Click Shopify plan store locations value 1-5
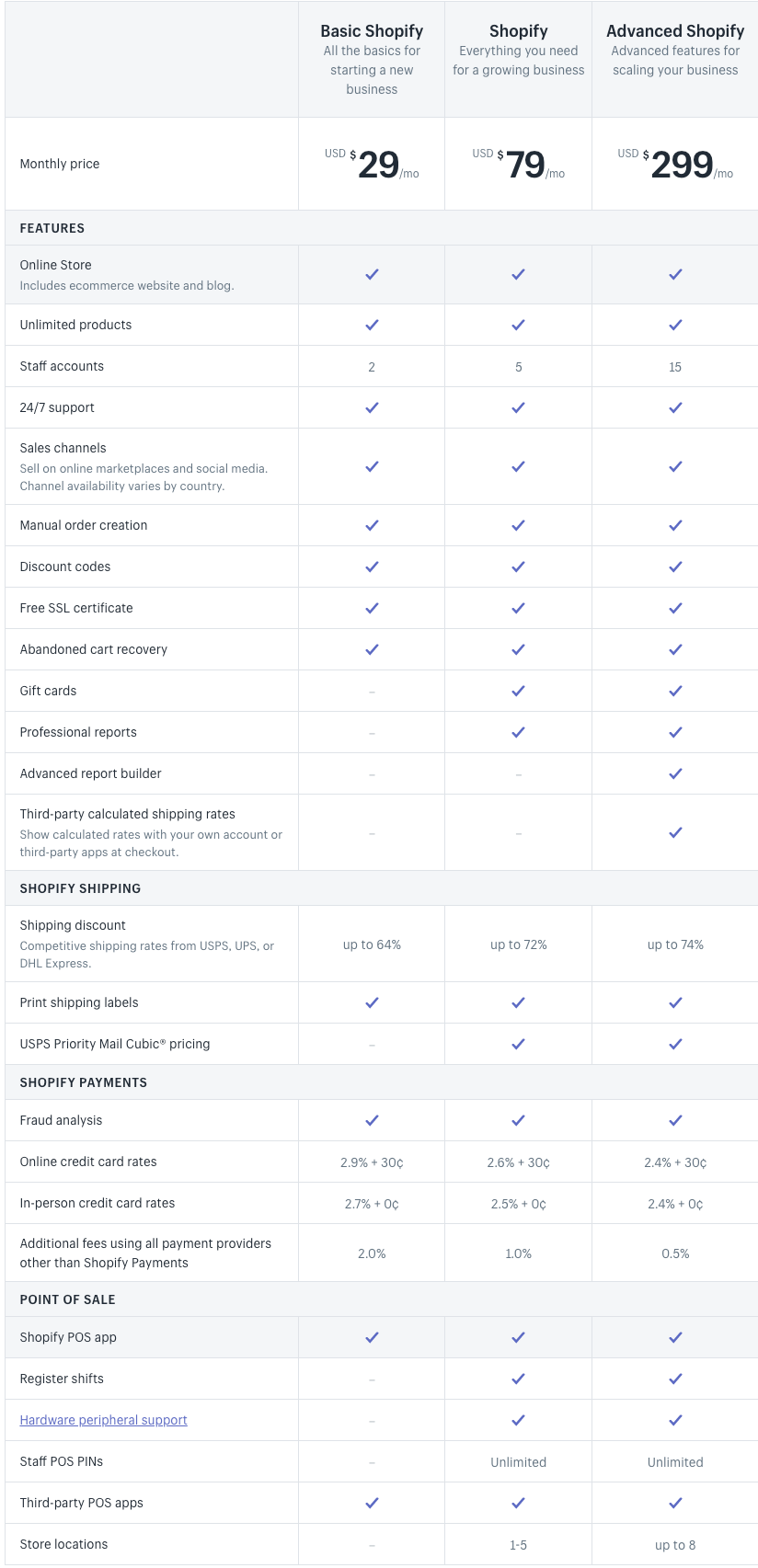Screen dimensions: 758x1568 click(x=519, y=1545)
